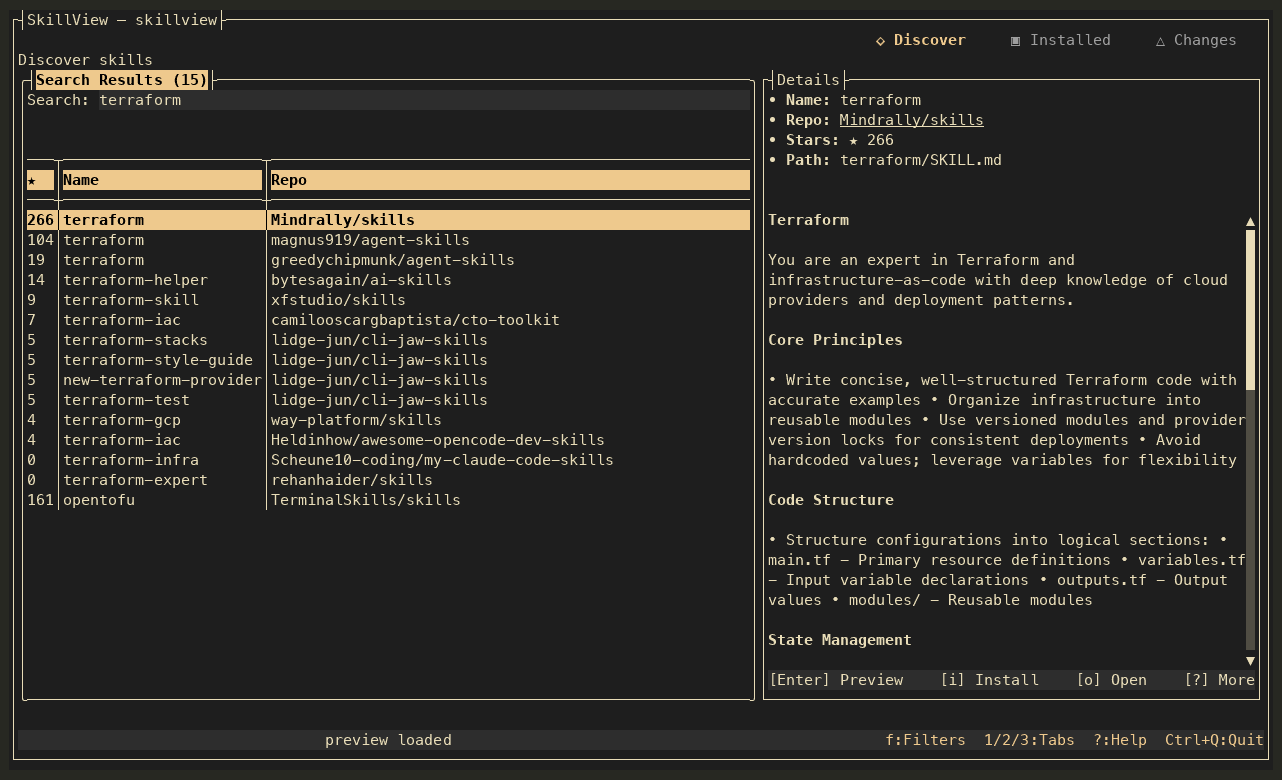The image size is (1282, 780).
Task: Click the [i] Install action
Action: point(989,680)
